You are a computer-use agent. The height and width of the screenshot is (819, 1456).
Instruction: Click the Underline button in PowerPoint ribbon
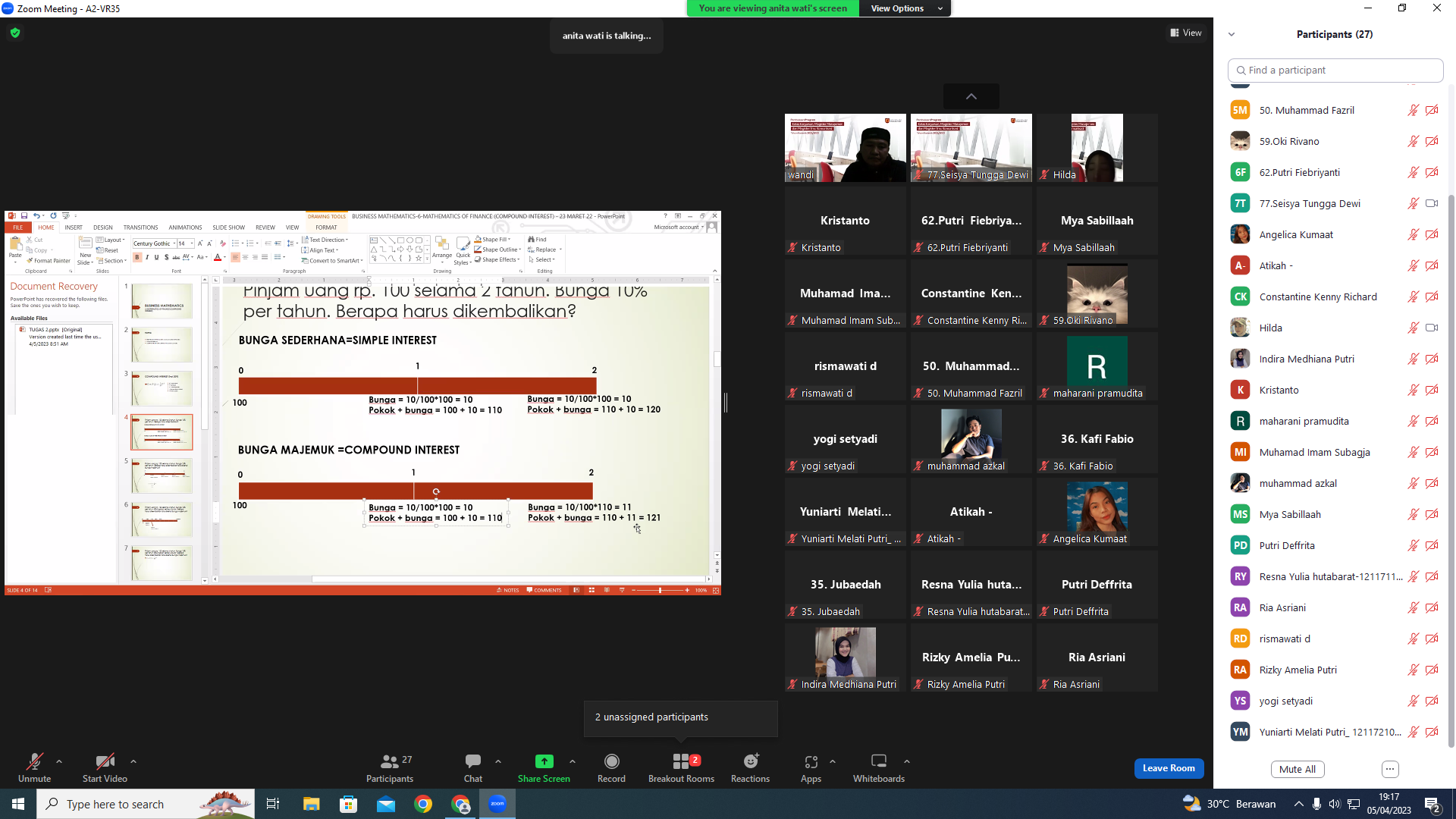[x=157, y=258]
